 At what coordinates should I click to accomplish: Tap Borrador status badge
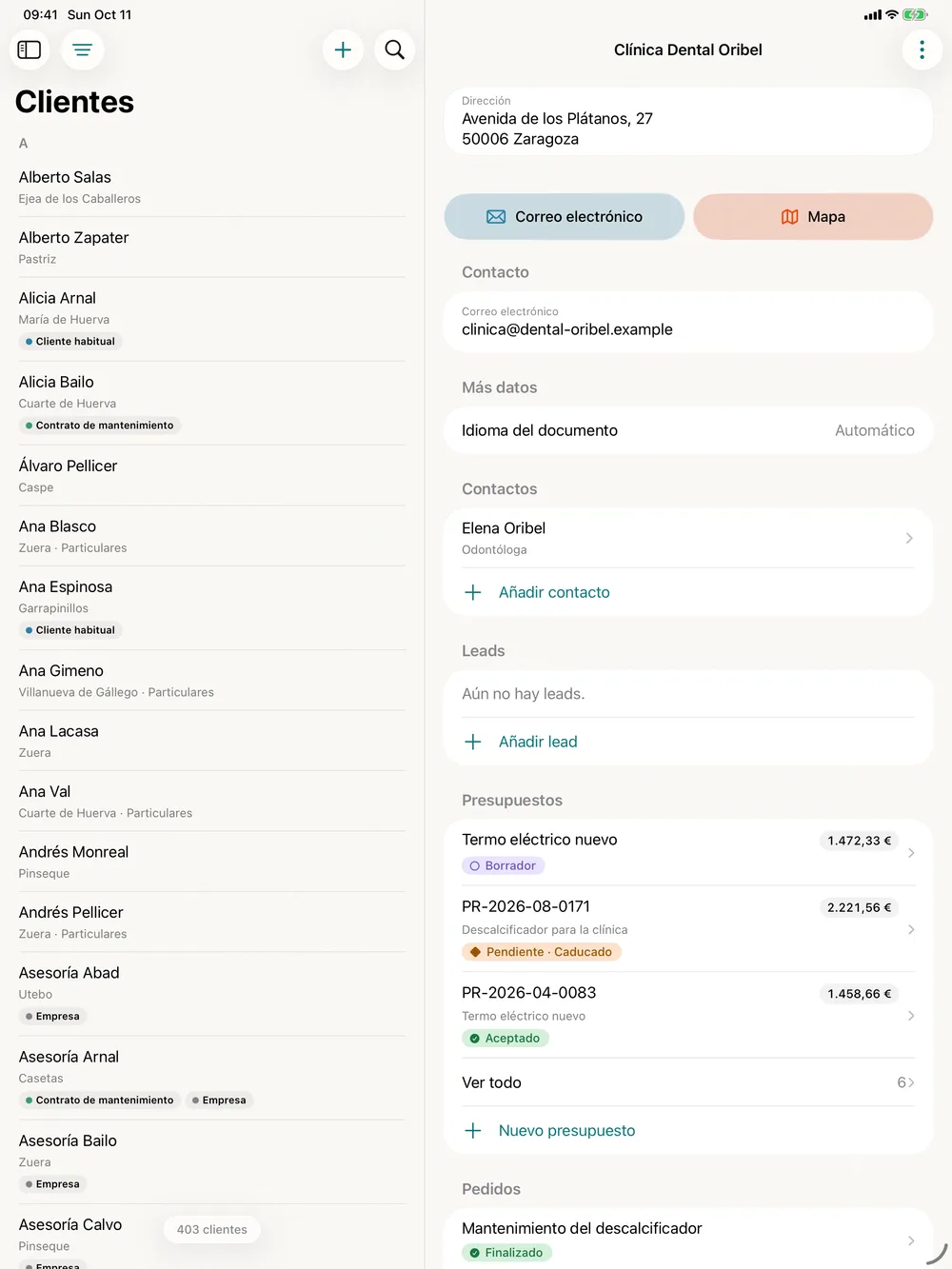pyautogui.click(x=503, y=865)
